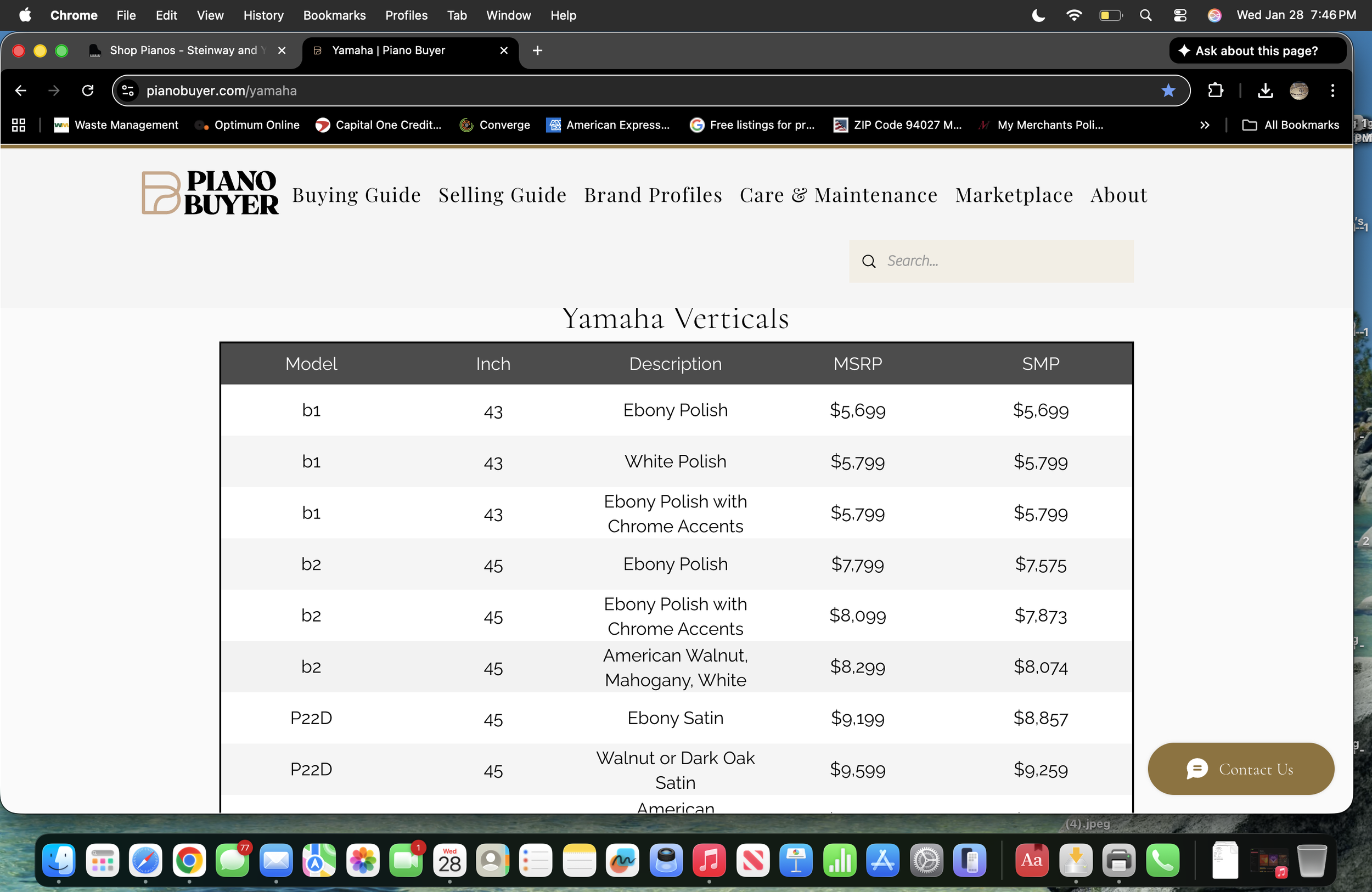
Task: Open the All Bookmarks folder
Action: coord(1291,125)
